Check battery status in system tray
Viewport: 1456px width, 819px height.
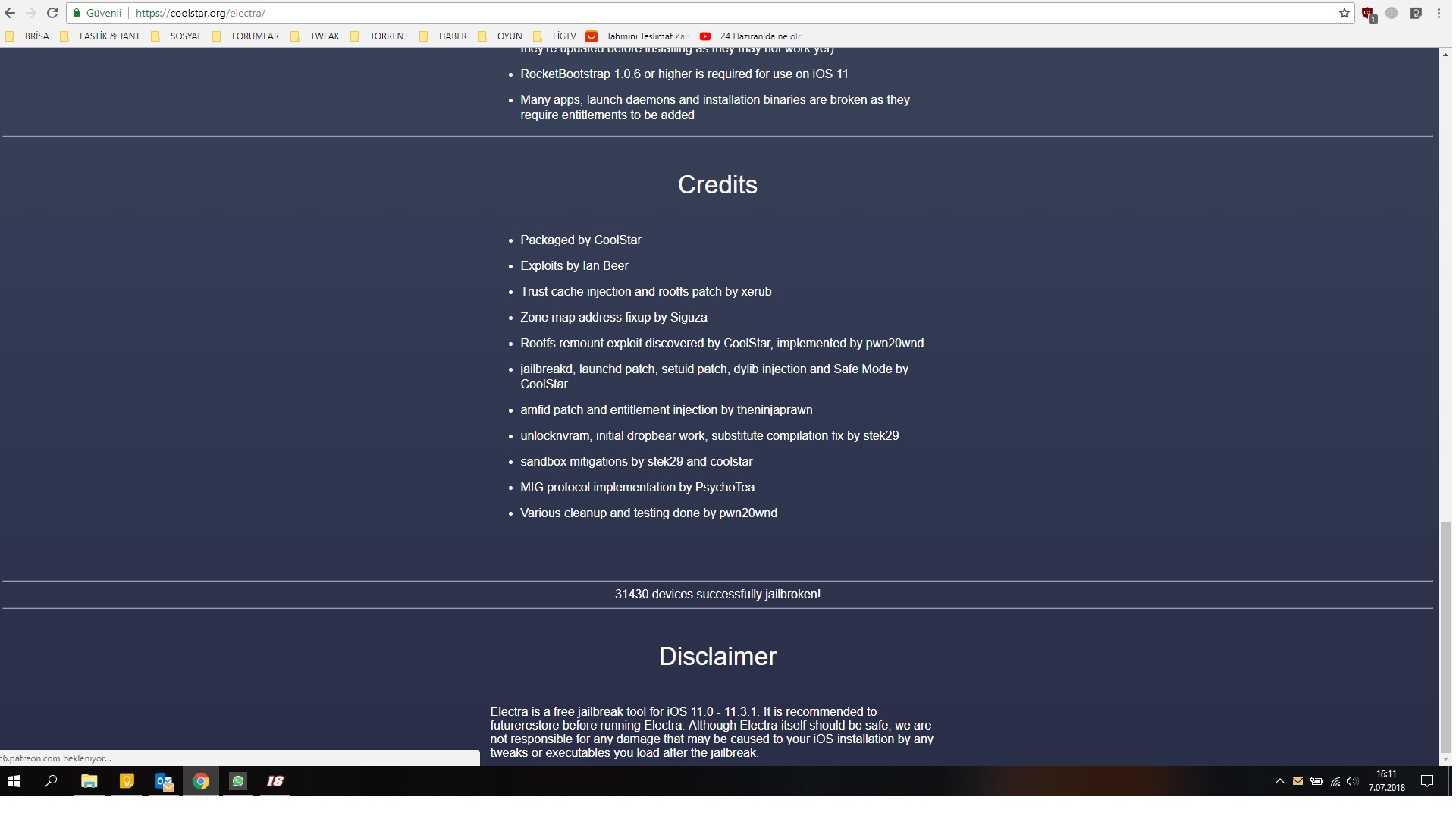coord(1316,781)
